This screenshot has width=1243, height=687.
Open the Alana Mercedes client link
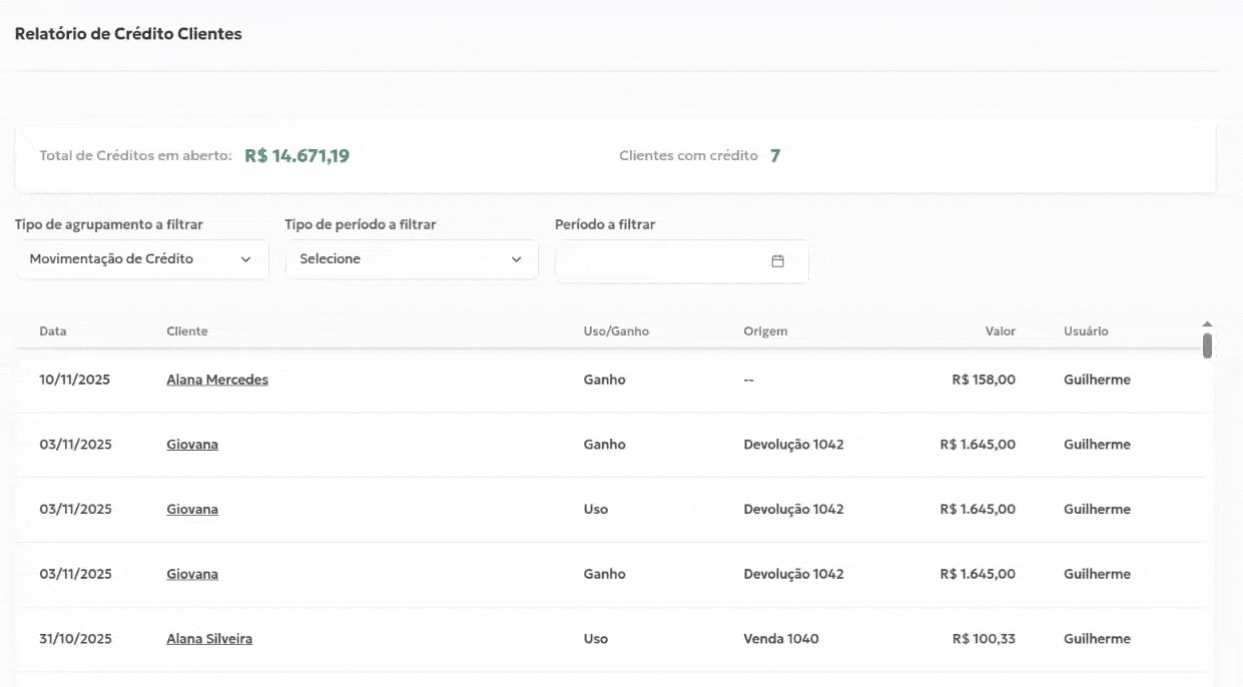(x=217, y=380)
